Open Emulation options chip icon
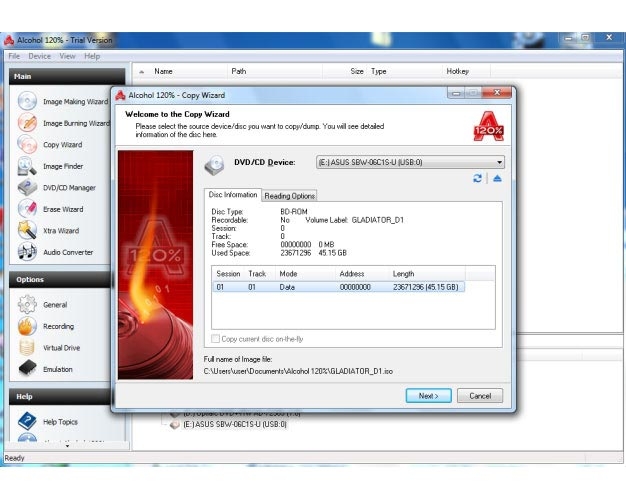This screenshot has height=500, width=626. (27, 369)
